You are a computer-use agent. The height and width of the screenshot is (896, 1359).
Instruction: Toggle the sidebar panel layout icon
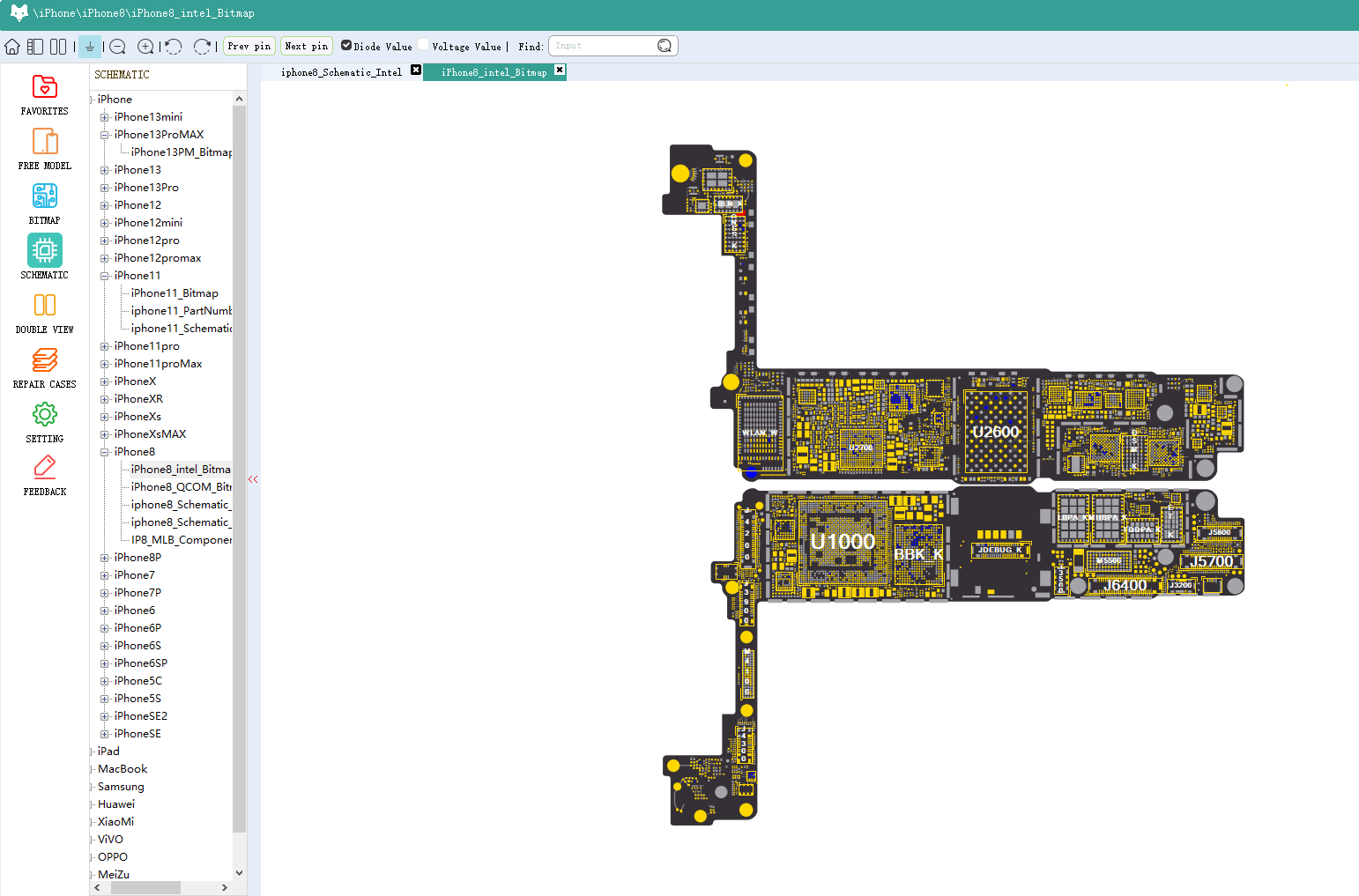coord(35,47)
